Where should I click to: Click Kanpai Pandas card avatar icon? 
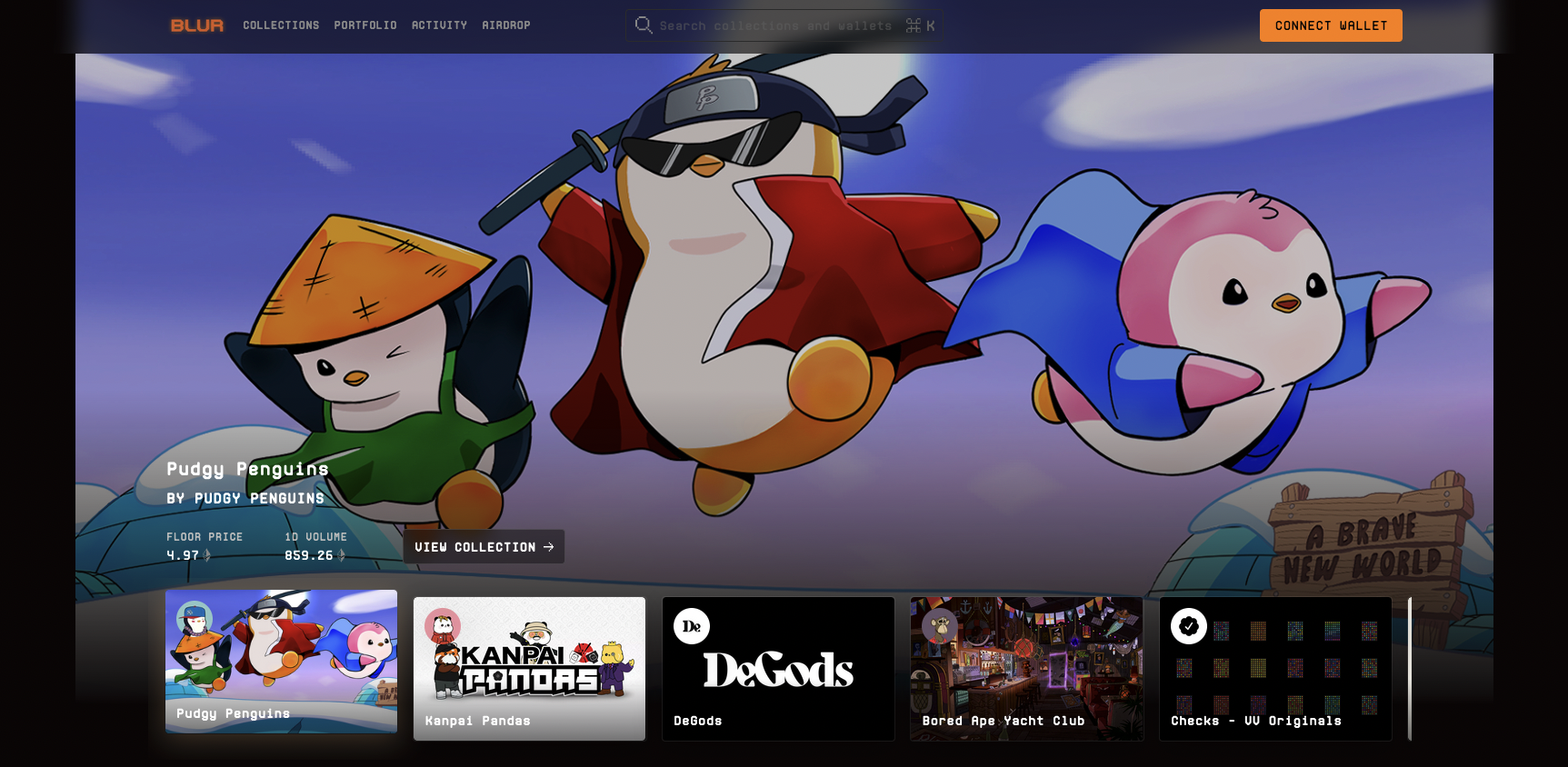443,626
